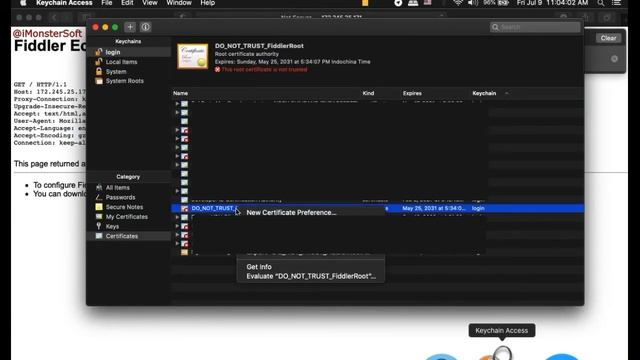Sort the list by the Name column
640x360 pixels.
click(180, 93)
